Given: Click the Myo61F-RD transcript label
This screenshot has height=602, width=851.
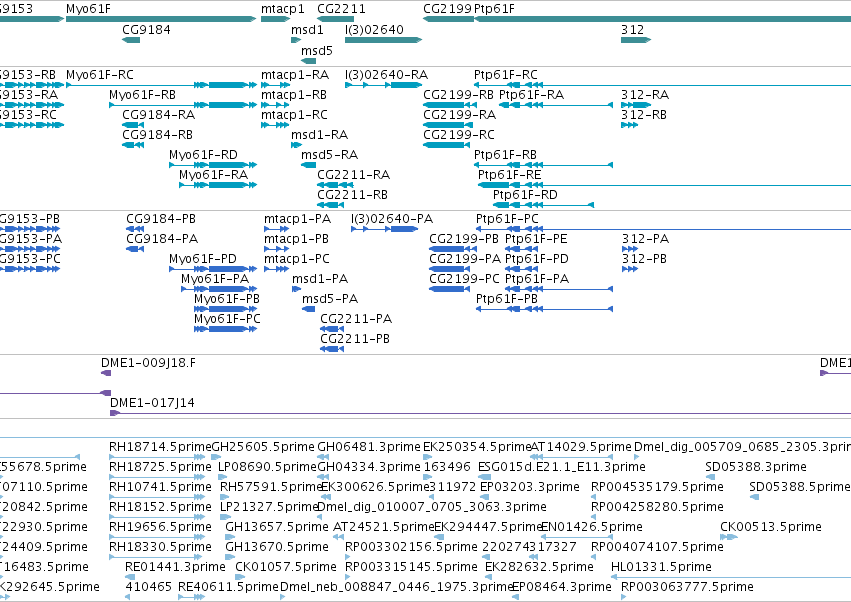Looking at the screenshot, I should [204, 155].
